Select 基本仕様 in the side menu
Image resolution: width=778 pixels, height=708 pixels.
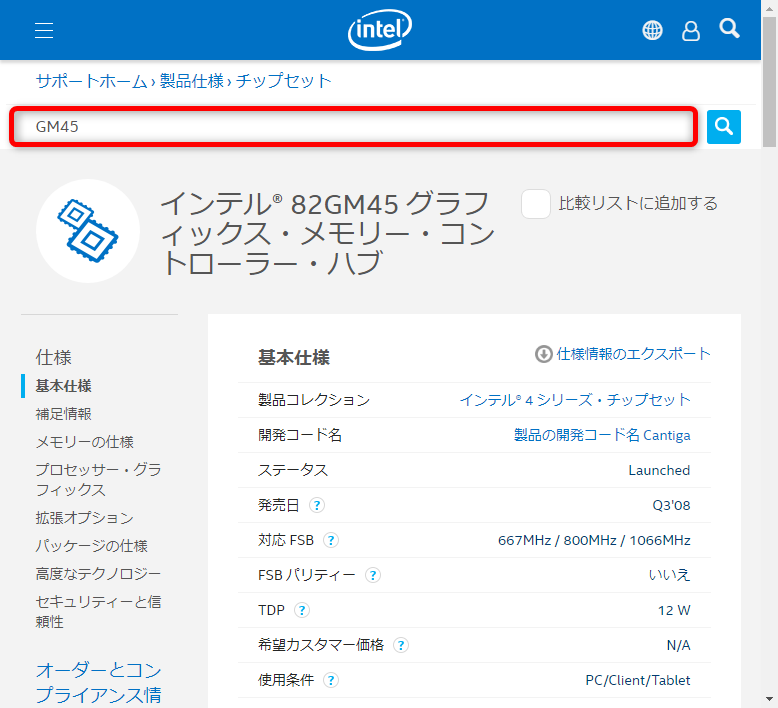click(64, 386)
